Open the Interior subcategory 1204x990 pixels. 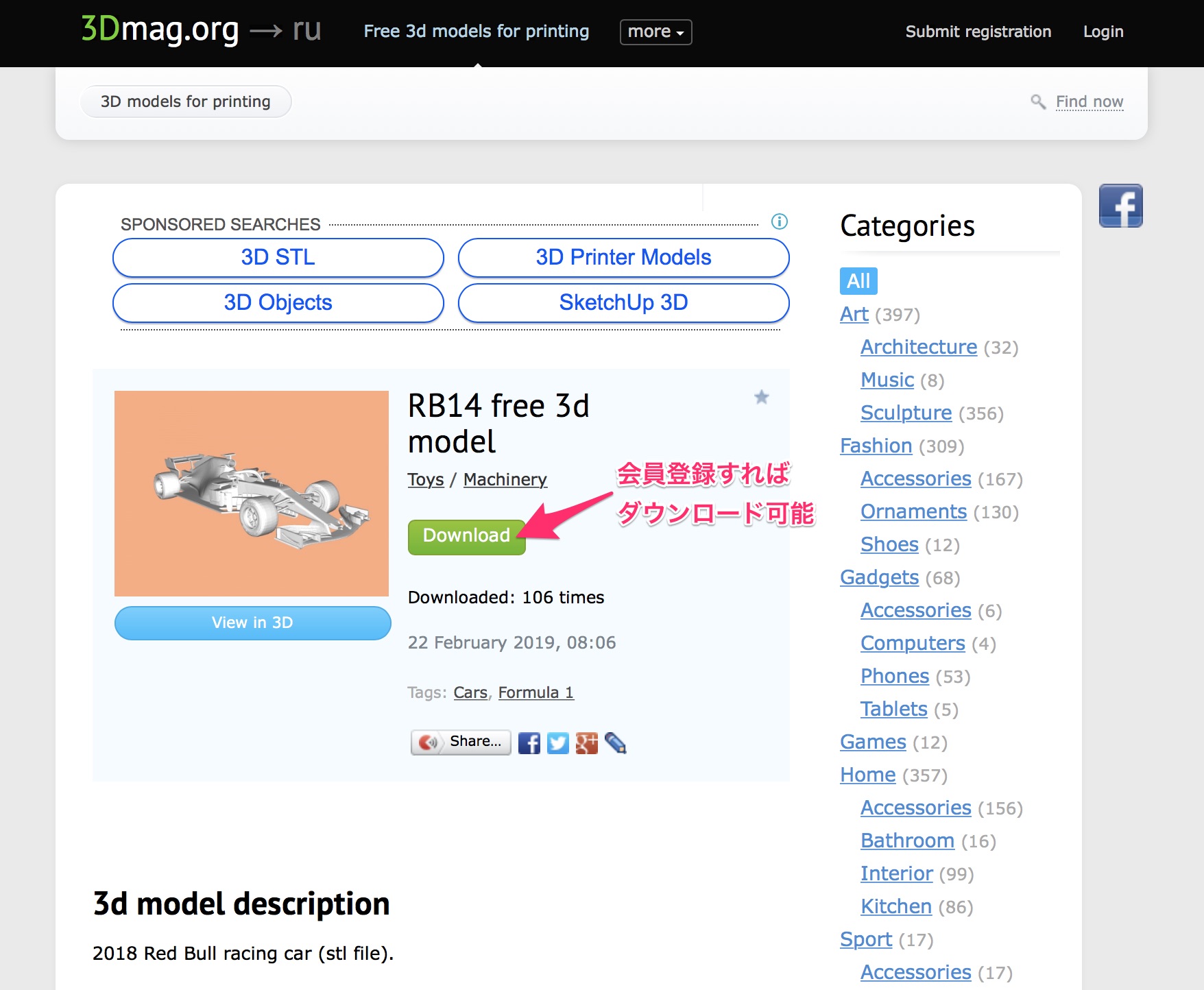click(897, 873)
